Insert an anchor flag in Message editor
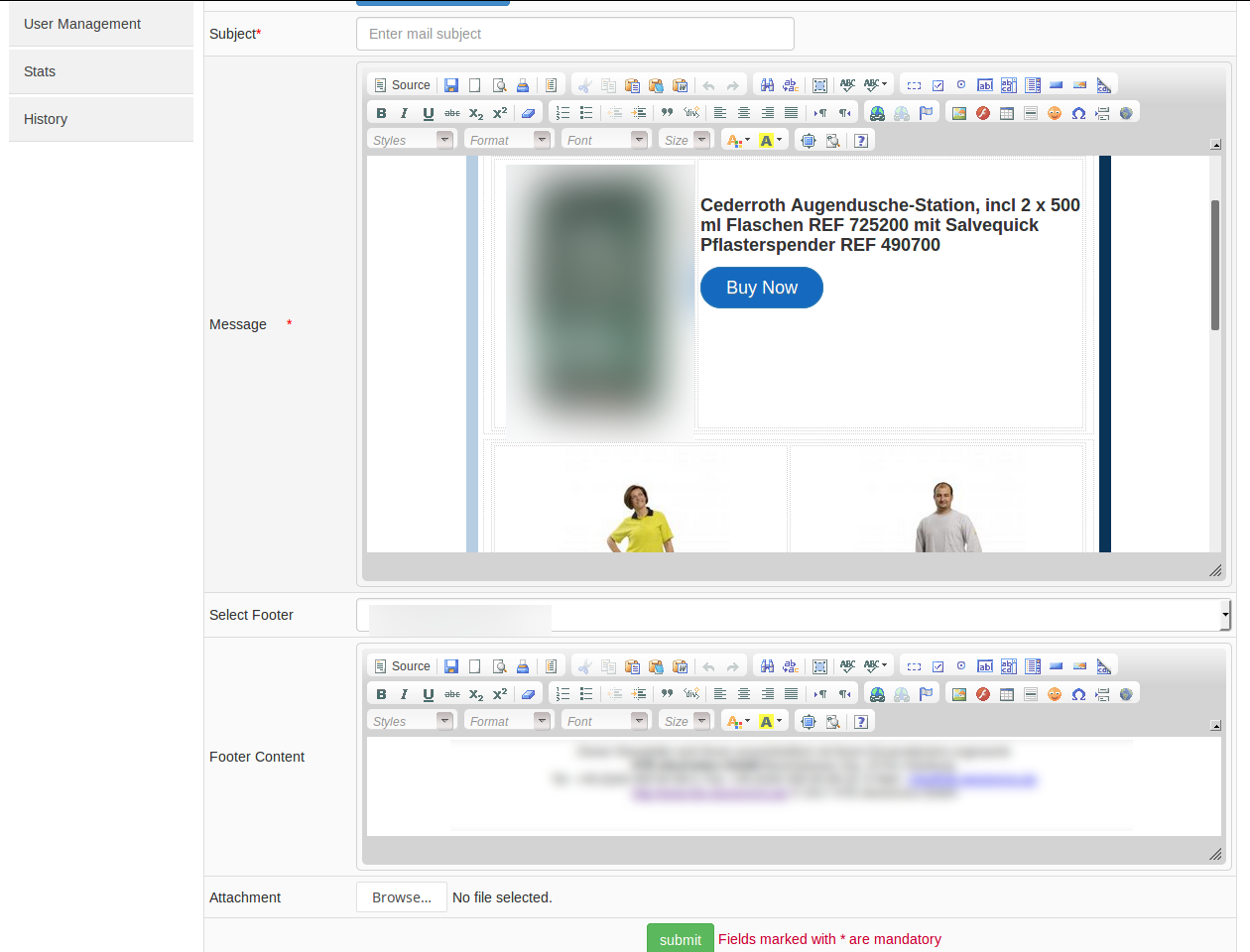The height and width of the screenshot is (952, 1250). pyautogui.click(x=926, y=113)
